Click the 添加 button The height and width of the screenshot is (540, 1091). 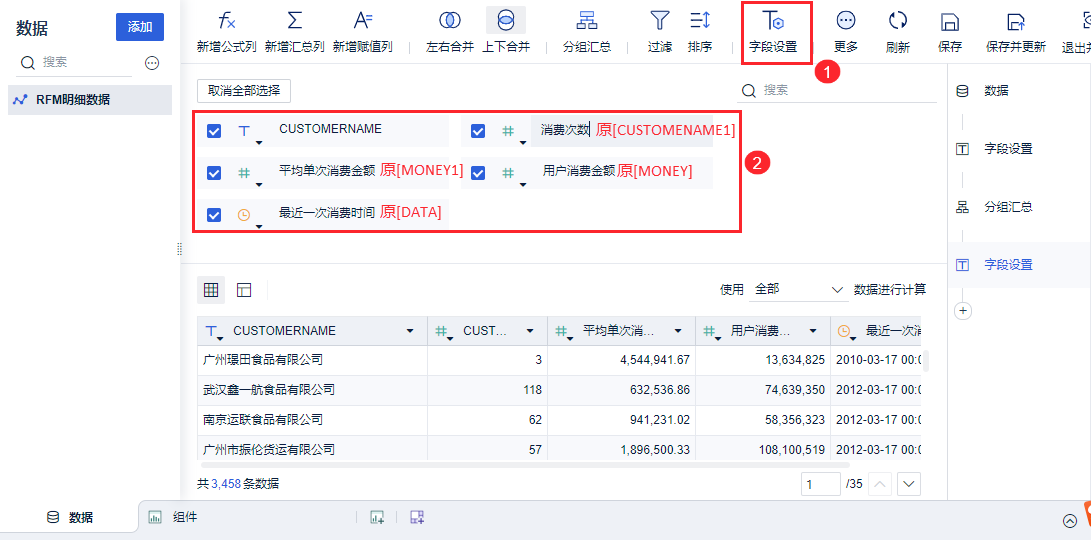(140, 27)
